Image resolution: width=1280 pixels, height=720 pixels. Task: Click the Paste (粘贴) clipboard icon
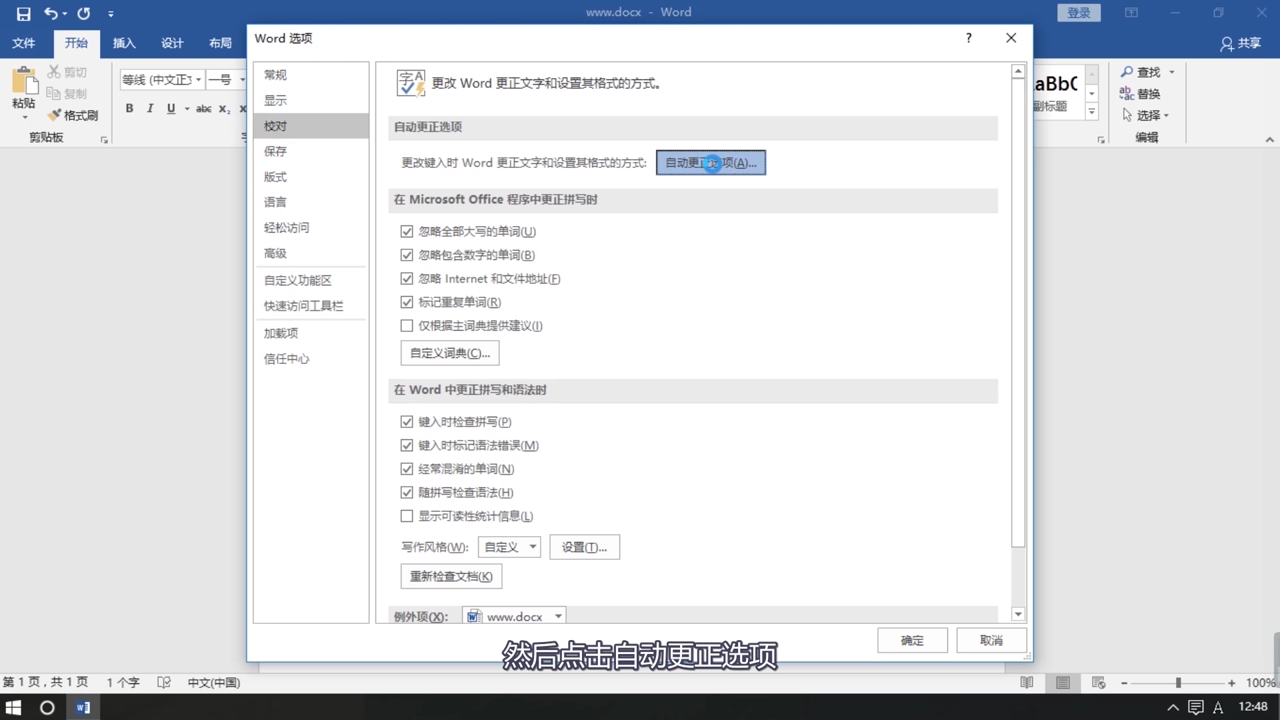tap(24, 82)
